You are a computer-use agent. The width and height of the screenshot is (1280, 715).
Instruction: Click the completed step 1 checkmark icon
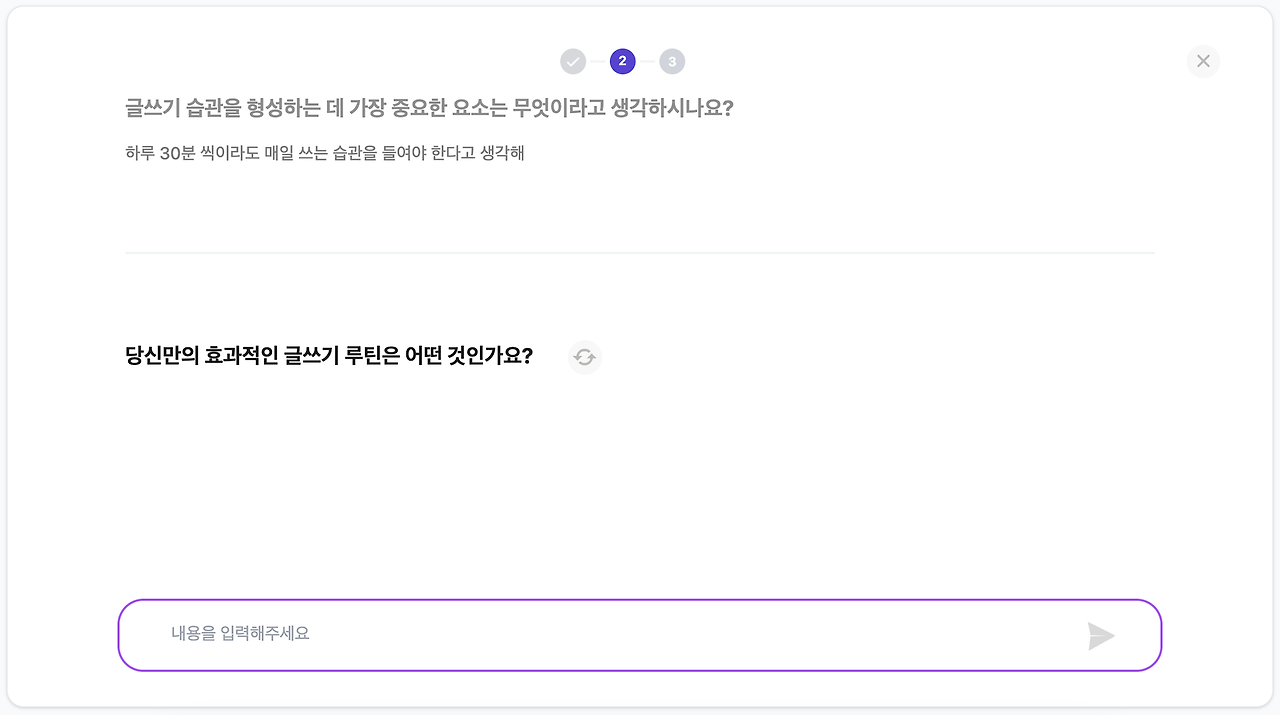pos(572,61)
